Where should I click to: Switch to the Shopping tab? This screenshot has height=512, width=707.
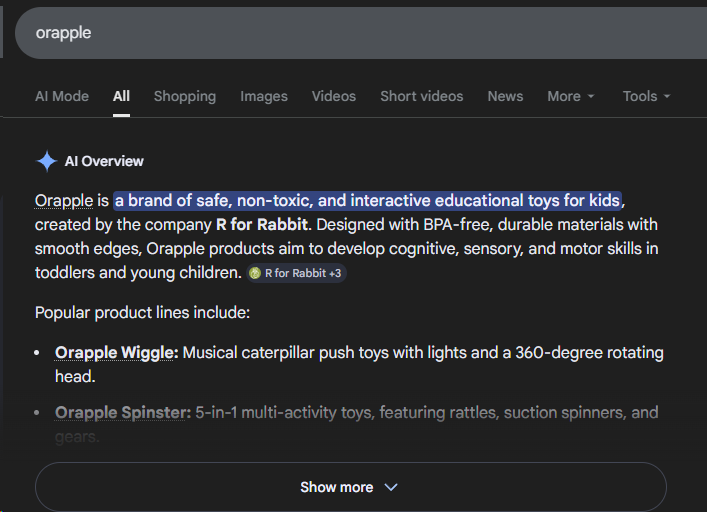pos(184,96)
